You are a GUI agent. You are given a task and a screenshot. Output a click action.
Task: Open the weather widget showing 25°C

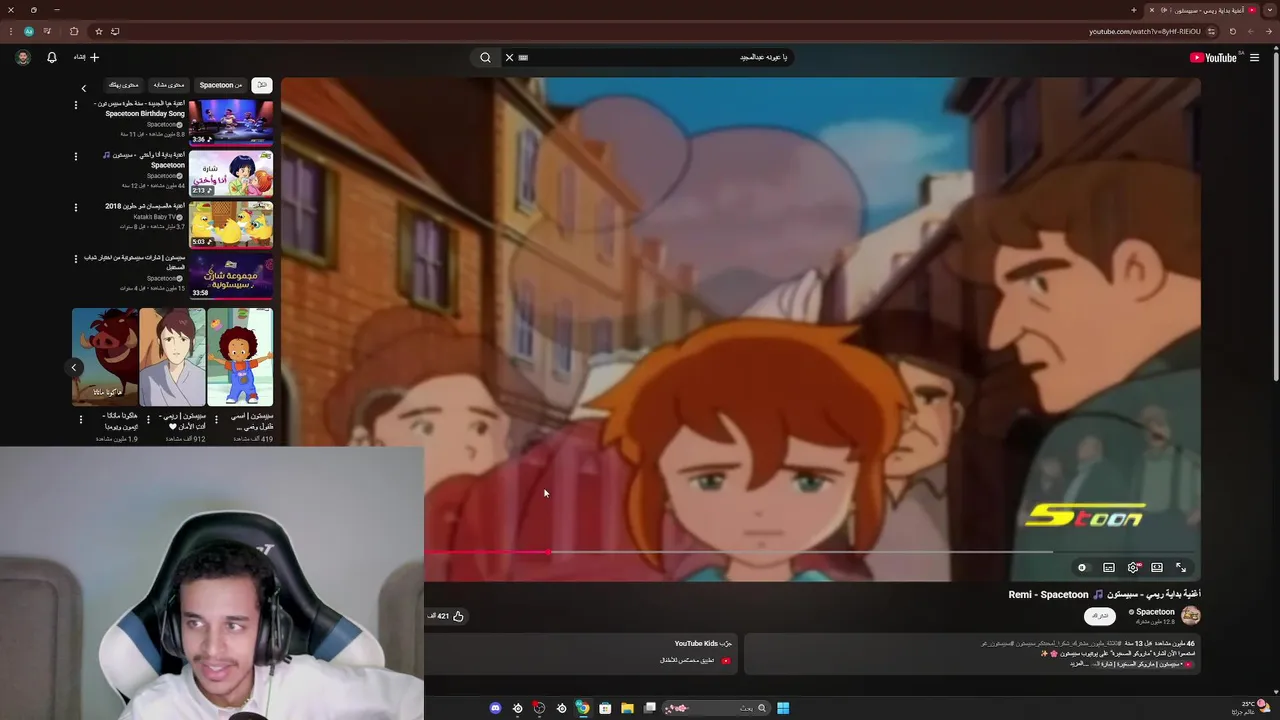coord(1253,707)
